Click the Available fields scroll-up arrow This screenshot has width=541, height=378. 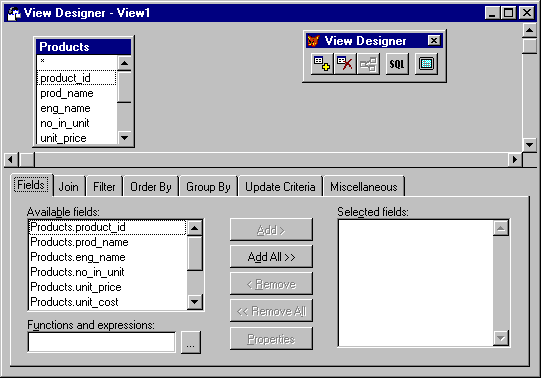point(195,228)
